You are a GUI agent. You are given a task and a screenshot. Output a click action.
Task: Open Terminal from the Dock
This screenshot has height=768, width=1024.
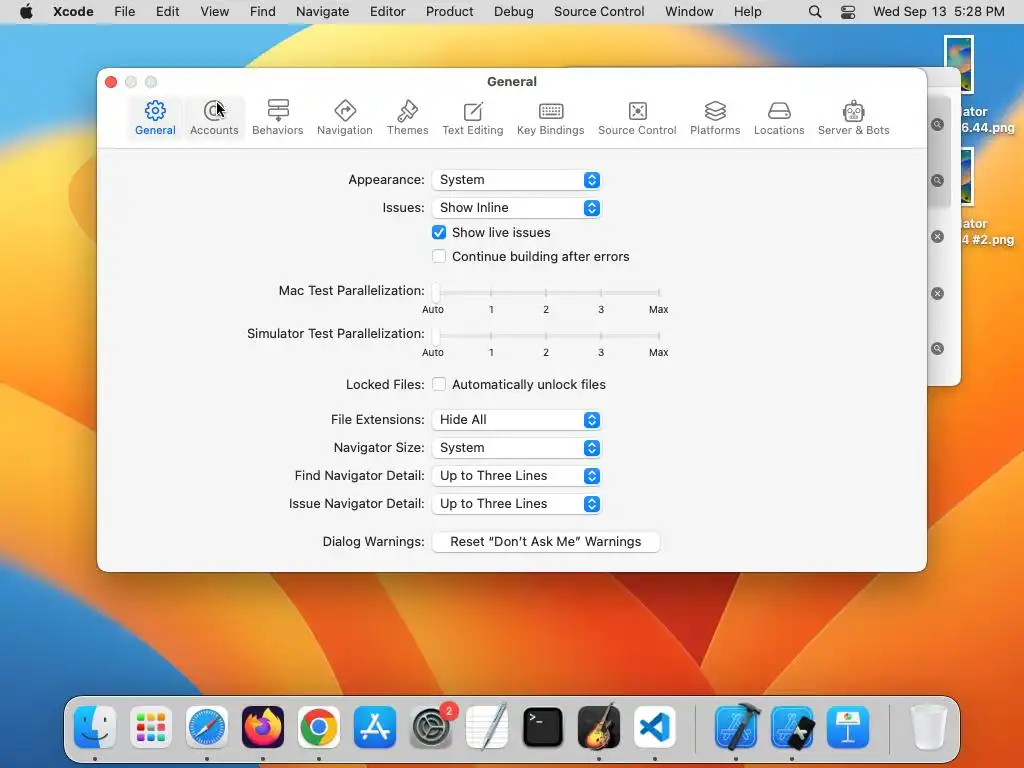click(x=543, y=727)
